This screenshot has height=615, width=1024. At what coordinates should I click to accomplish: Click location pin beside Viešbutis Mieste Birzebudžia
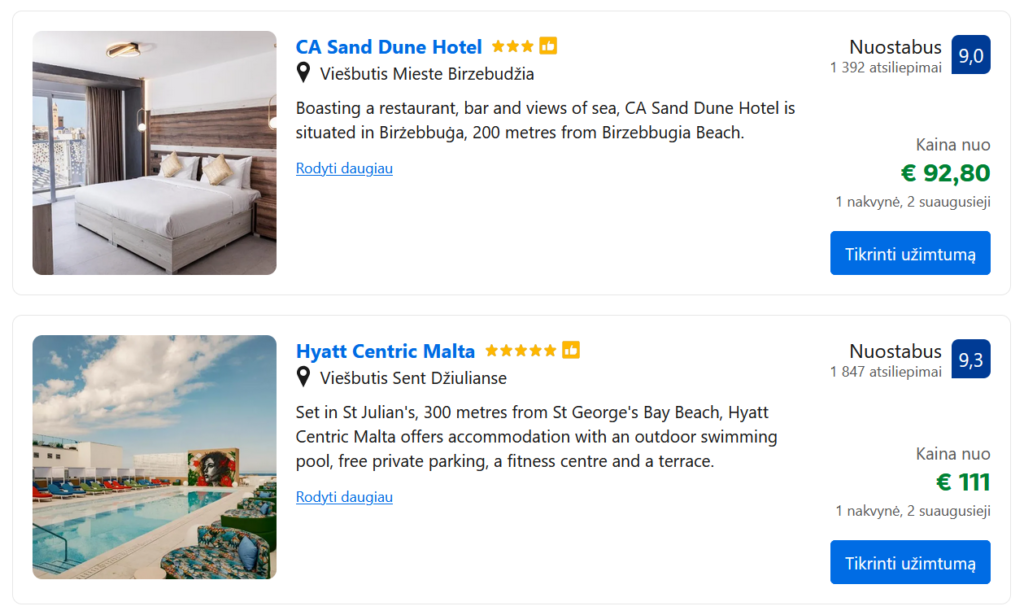pyautogui.click(x=304, y=73)
